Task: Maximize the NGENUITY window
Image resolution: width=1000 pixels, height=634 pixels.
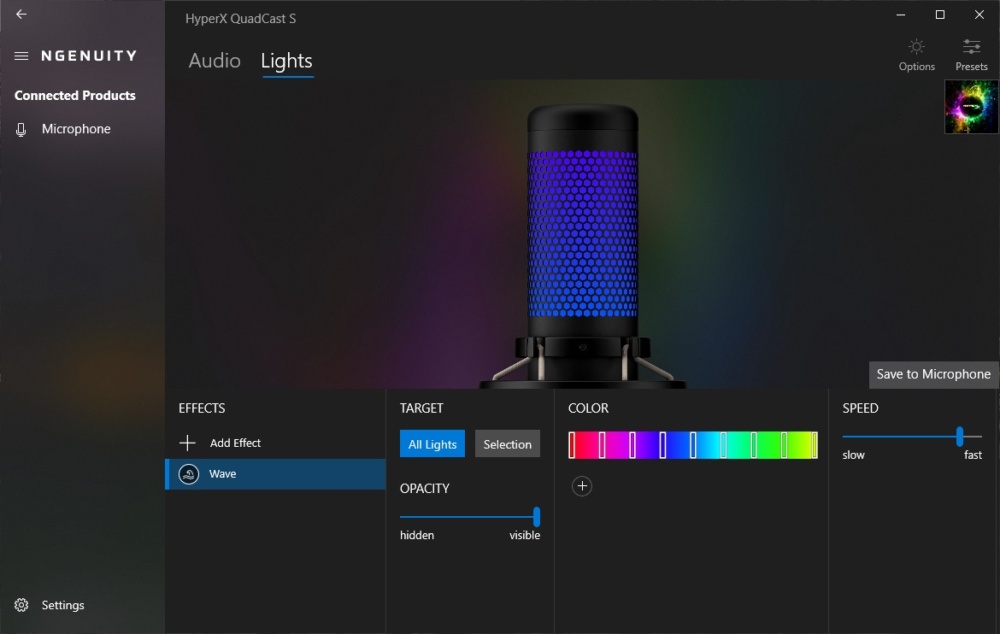Action: click(x=940, y=15)
